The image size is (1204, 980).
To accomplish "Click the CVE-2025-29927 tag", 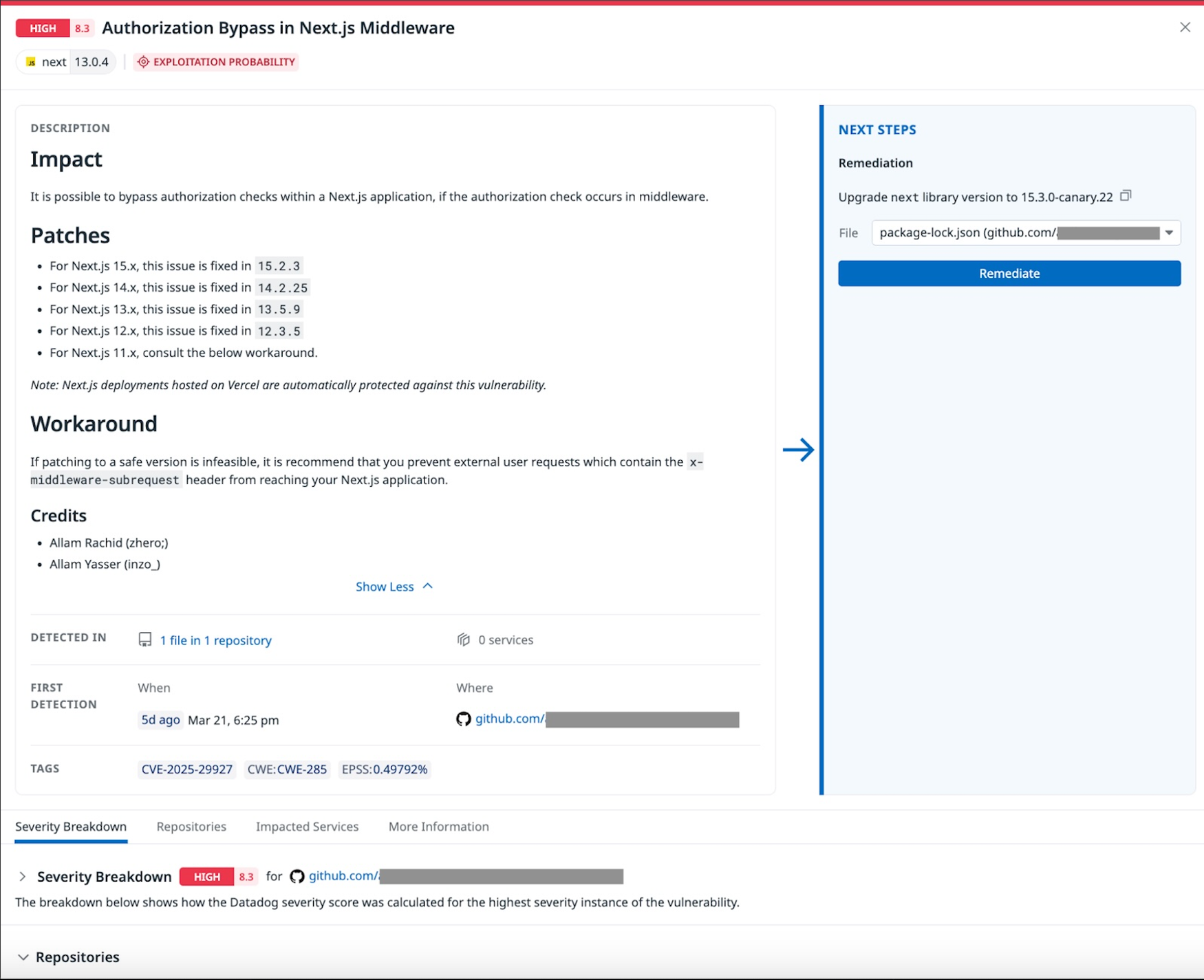I will pyautogui.click(x=186, y=770).
